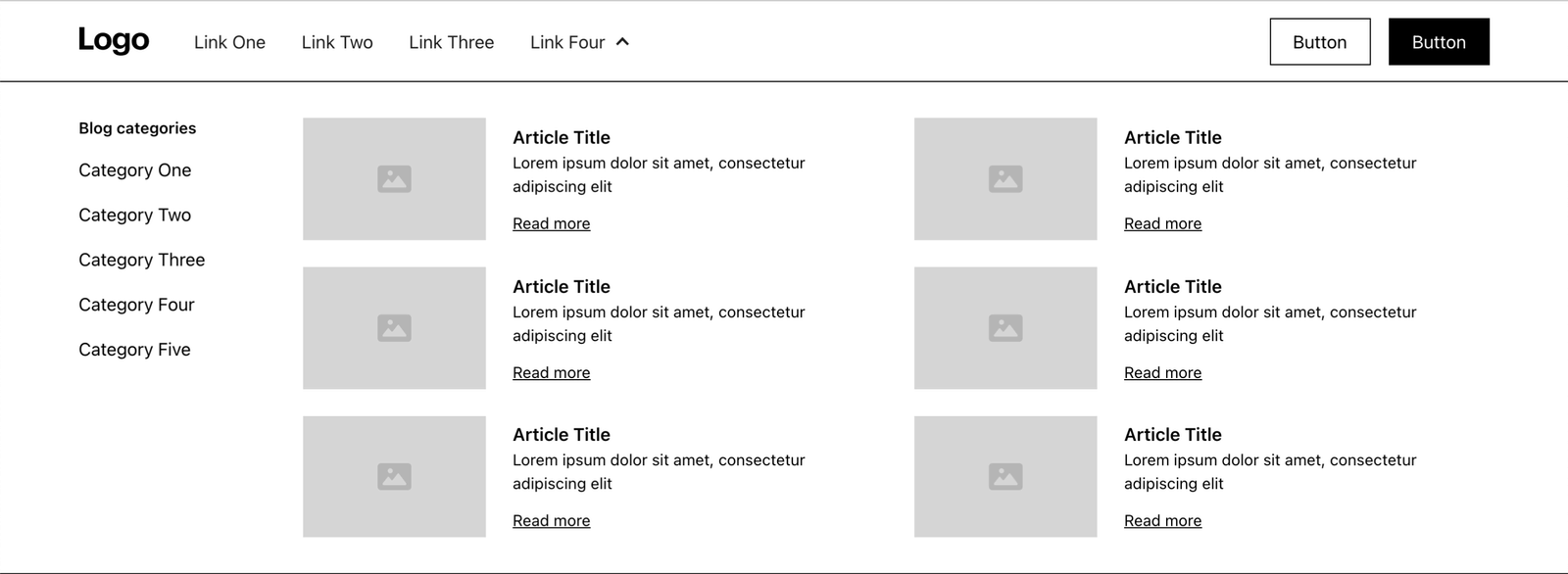Click the Logo in the navbar
1568x574 pixels.
click(x=114, y=40)
